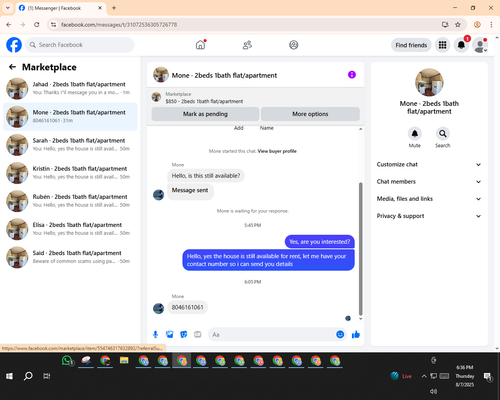Click the chat scroll down arrow
This screenshot has width=500, height=400.
[x=360, y=319]
